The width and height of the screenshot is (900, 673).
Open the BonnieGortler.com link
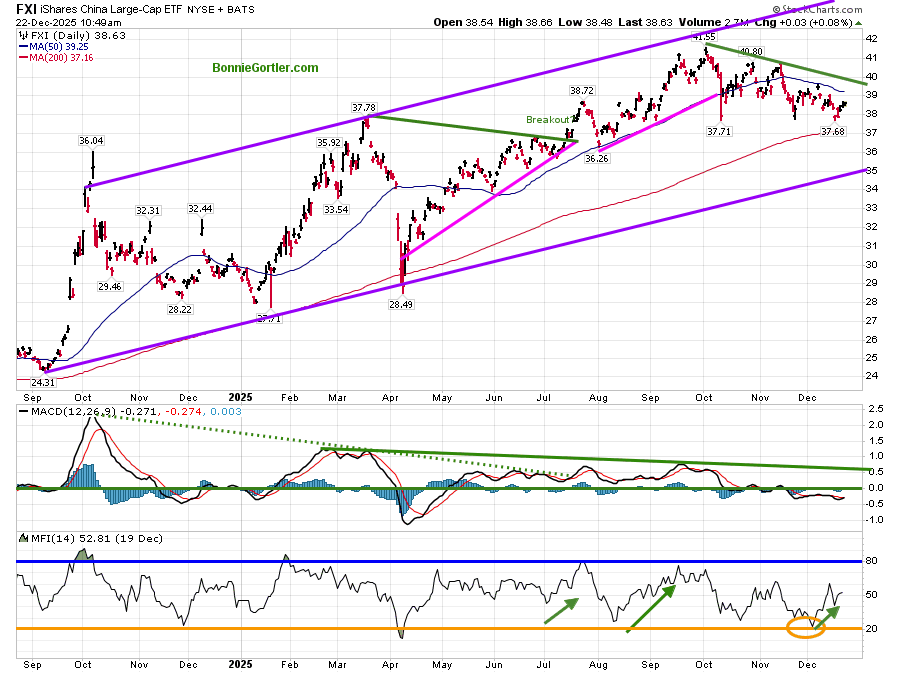tap(265, 68)
